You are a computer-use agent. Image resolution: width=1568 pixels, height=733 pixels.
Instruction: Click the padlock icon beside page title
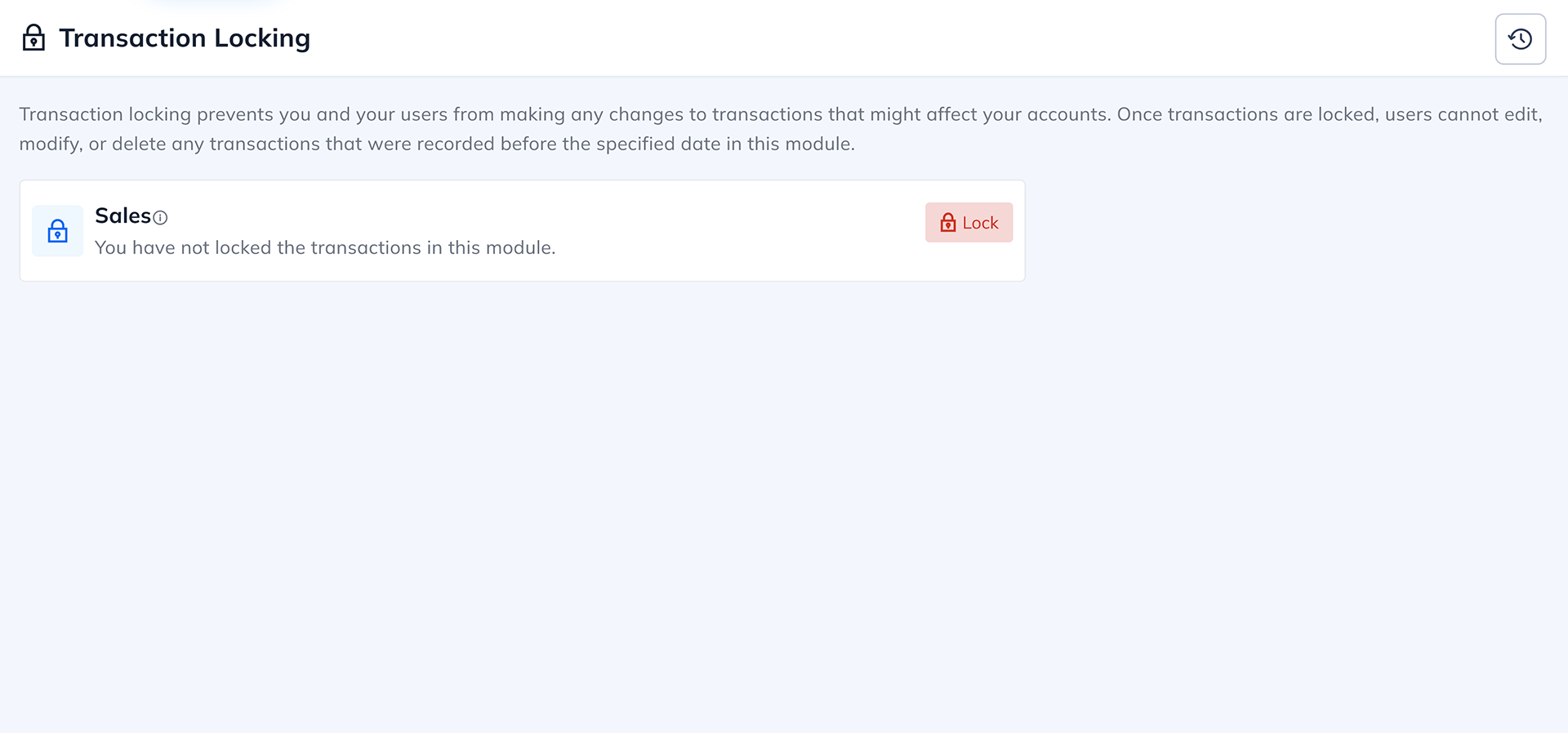tap(33, 38)
